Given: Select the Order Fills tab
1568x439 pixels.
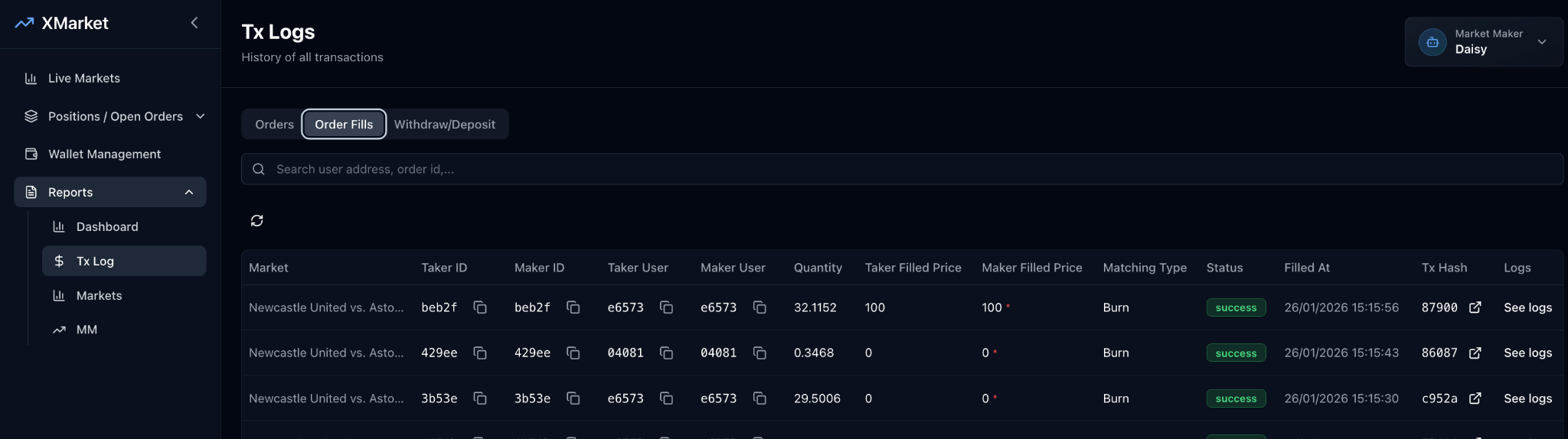Looking at the screenshot, I should tap(344, 125).
